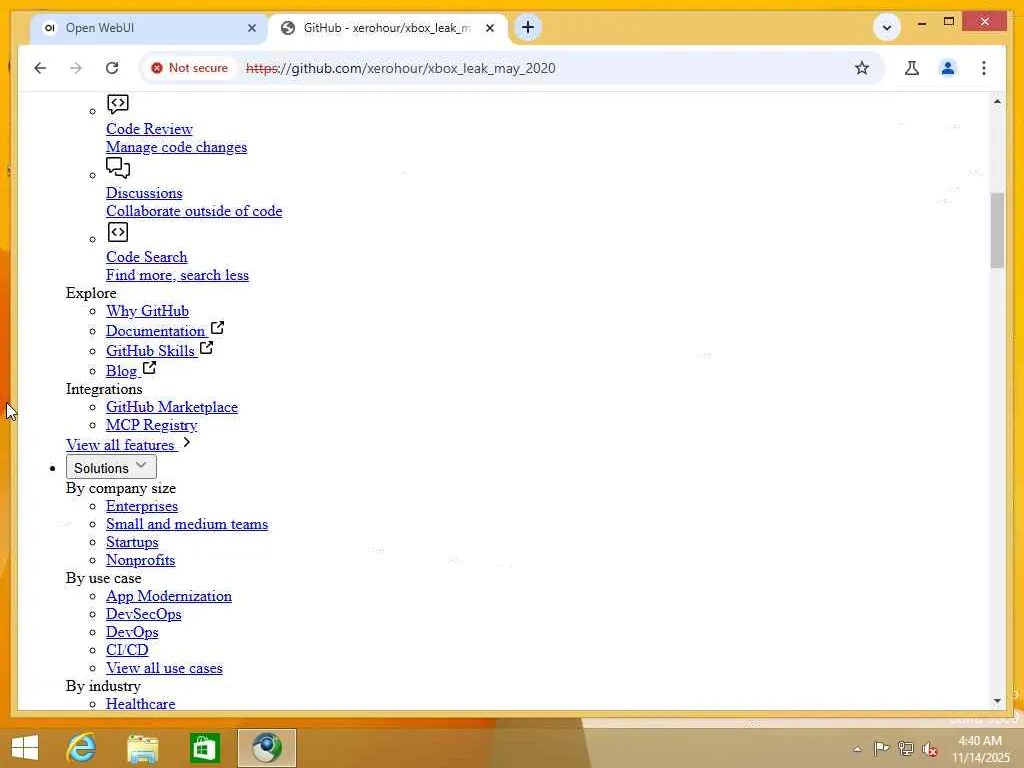This screenshot has width=1024, height=768.
Task: Open the Chrome profile avatar icon
Action: tap(948, 68)
